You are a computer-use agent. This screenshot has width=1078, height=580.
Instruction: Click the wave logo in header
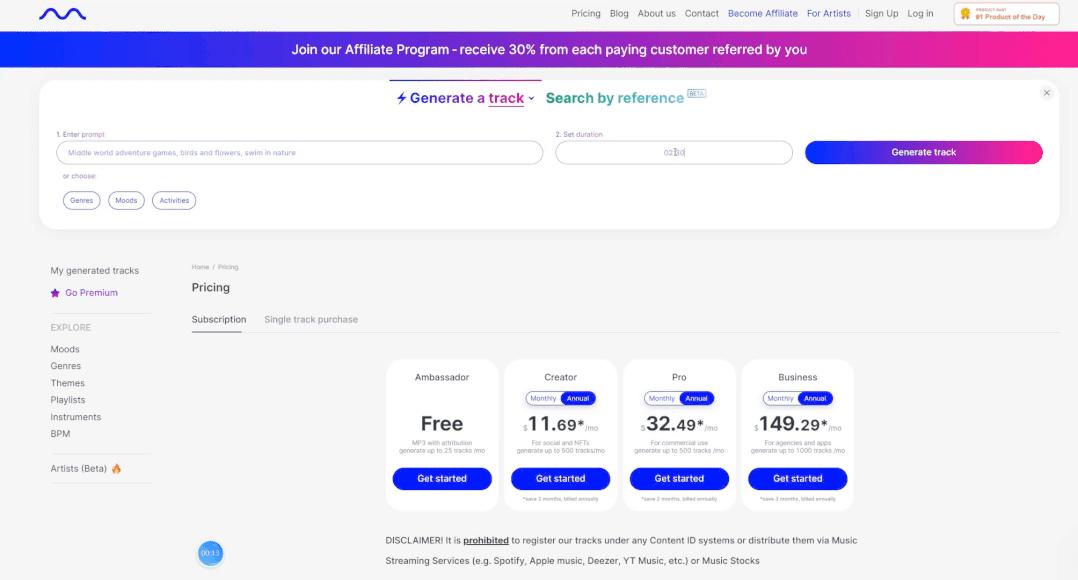(x=63, y=14)
